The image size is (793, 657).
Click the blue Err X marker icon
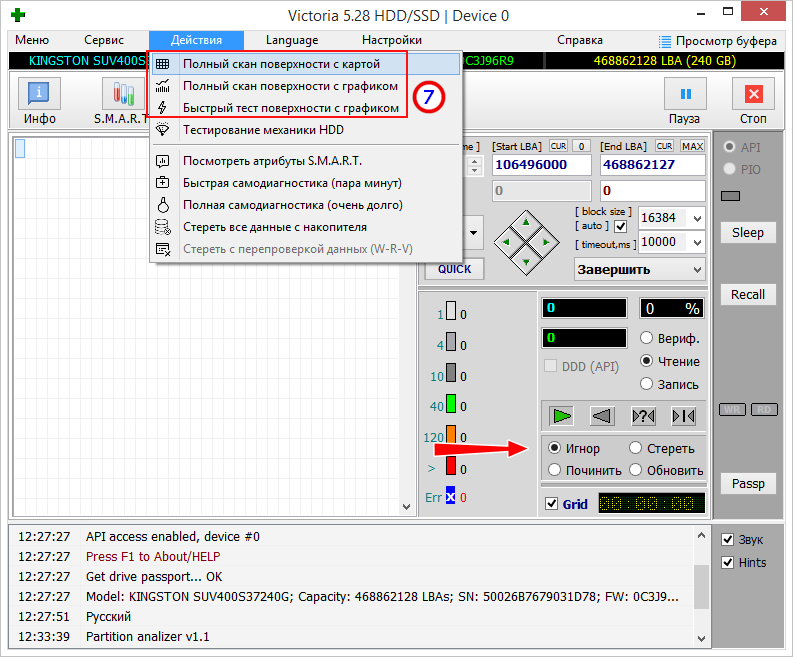[x=450, y=496]
